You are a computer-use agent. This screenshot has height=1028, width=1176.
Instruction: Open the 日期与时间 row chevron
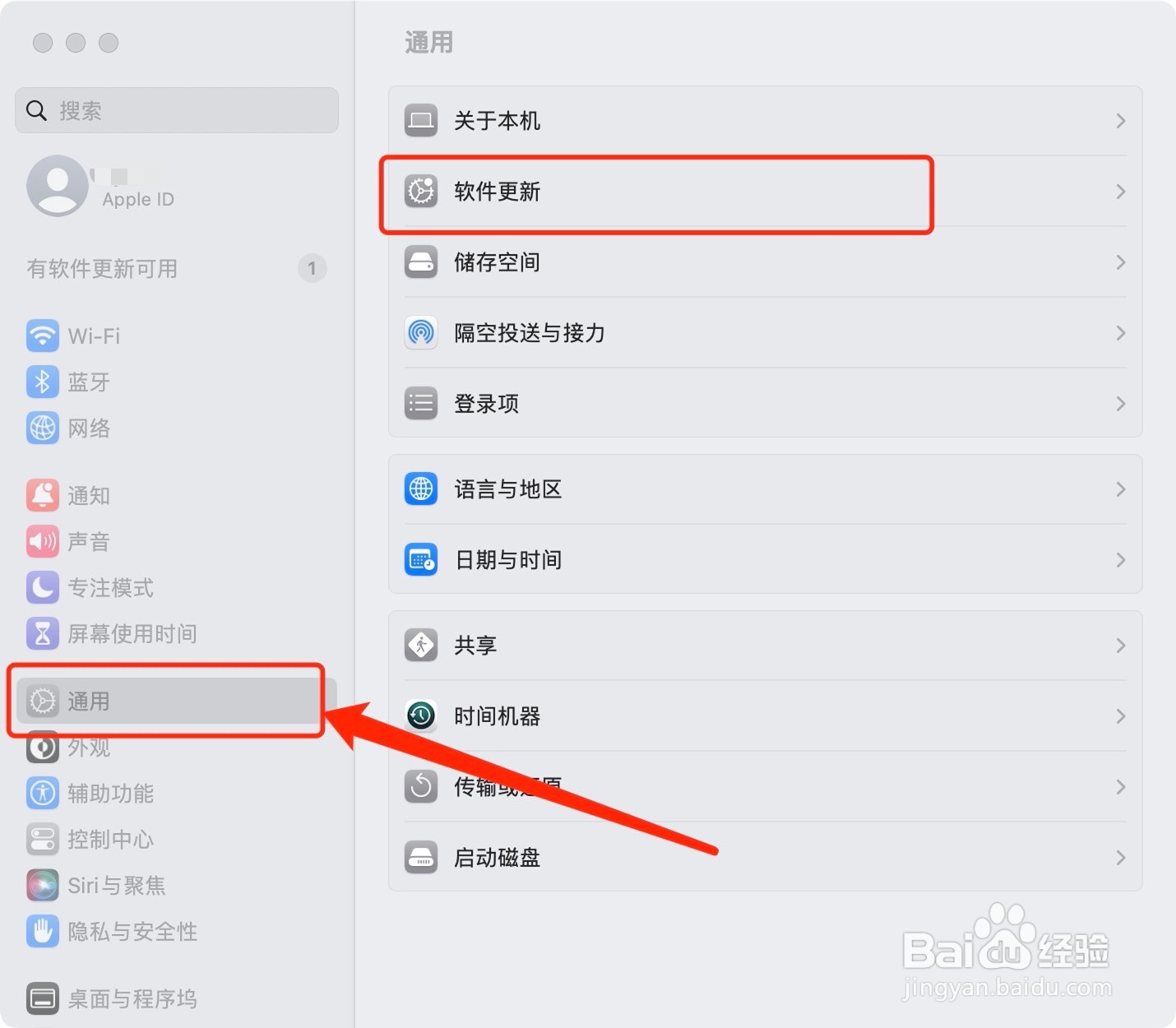coord(1121,560)
